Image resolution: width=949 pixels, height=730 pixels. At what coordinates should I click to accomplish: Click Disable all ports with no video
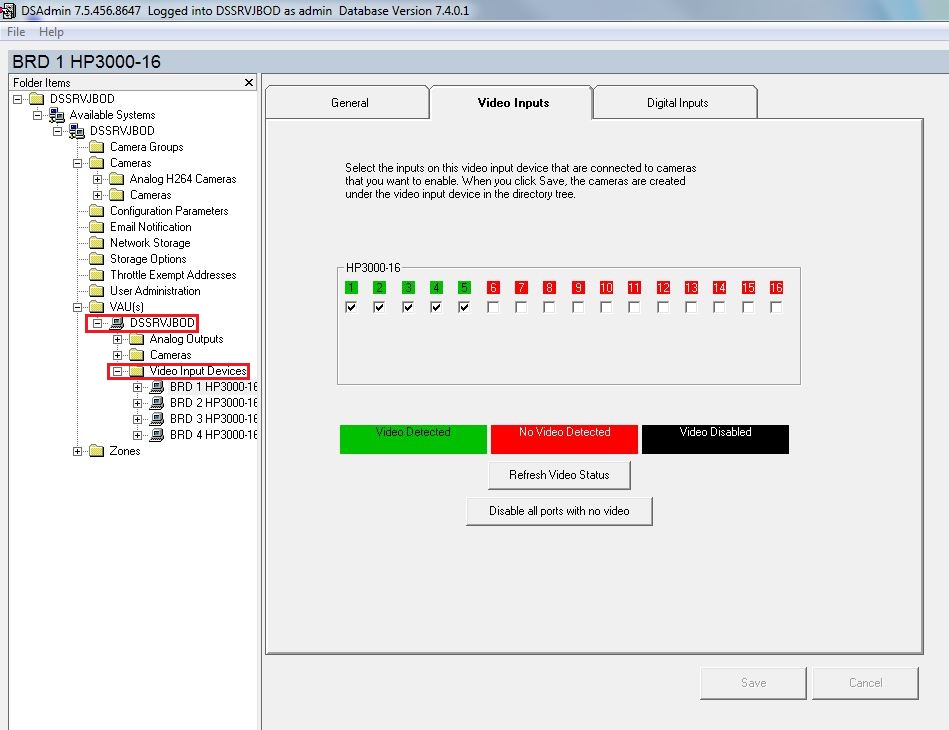(558, 510)
